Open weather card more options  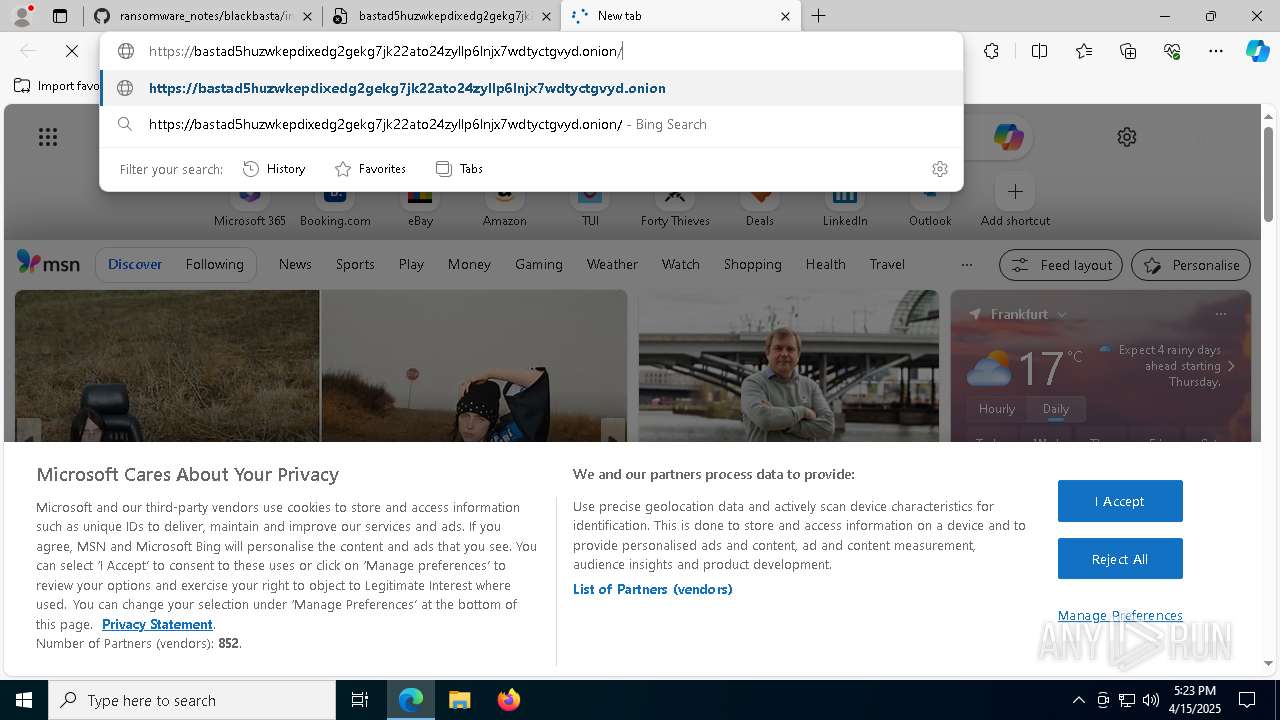[x=1220, y=314]
